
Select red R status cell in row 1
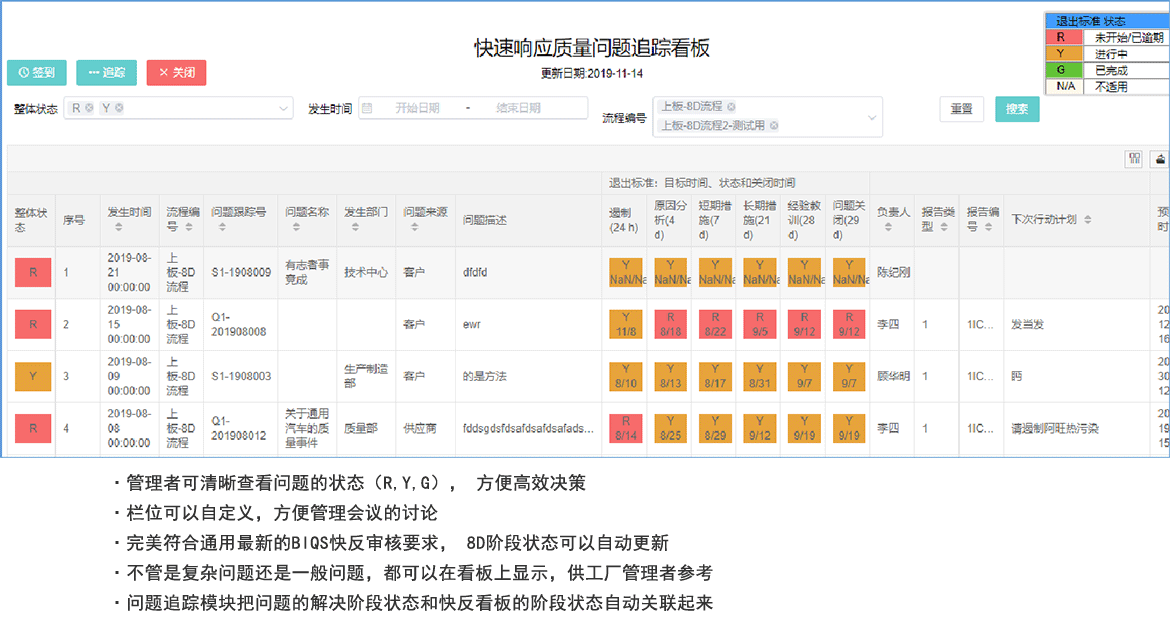(x=33, y=272)
